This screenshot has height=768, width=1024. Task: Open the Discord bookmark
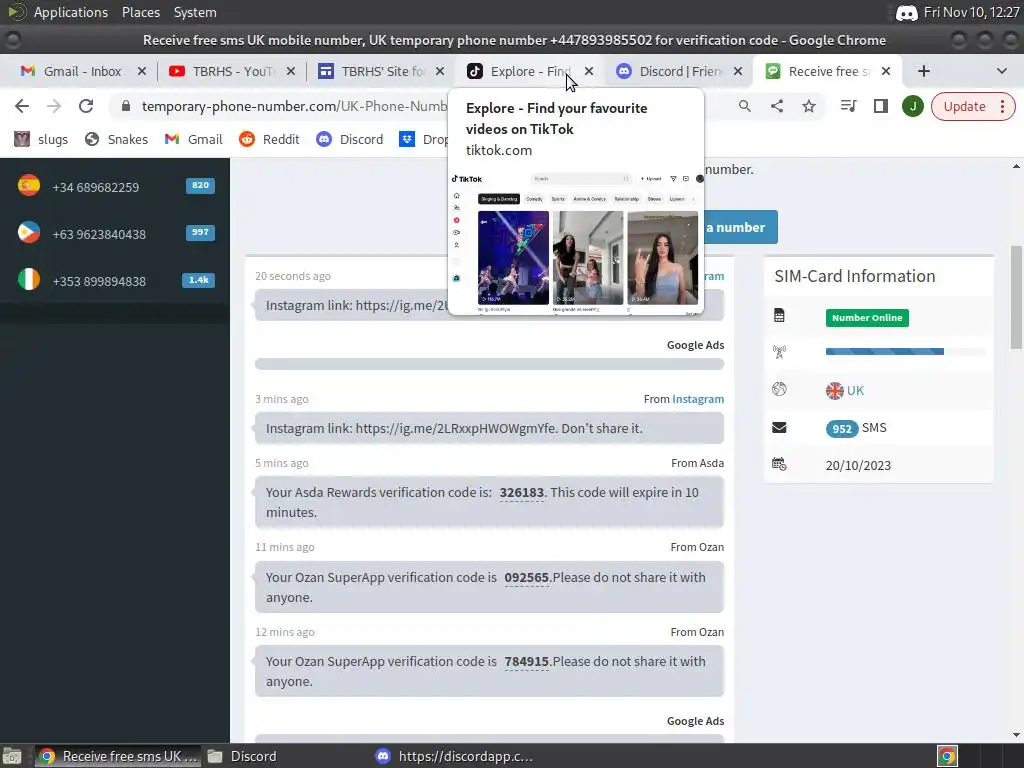pos(349,139)
